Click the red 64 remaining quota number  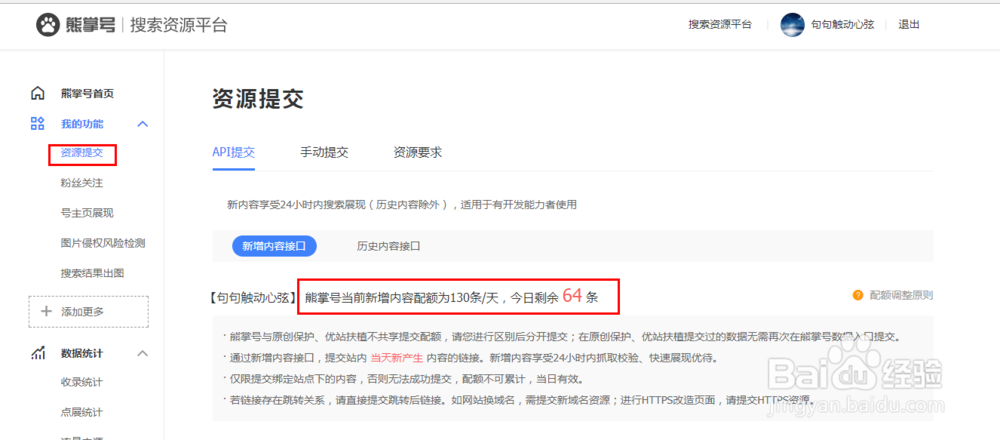coord(572,296)
